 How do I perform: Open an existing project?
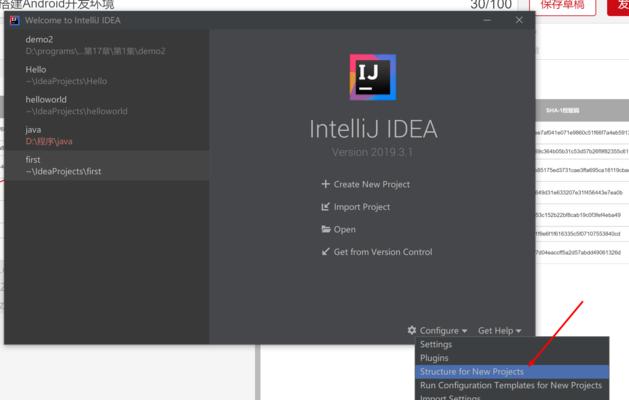pyautogui.click(x=344, y=229)
